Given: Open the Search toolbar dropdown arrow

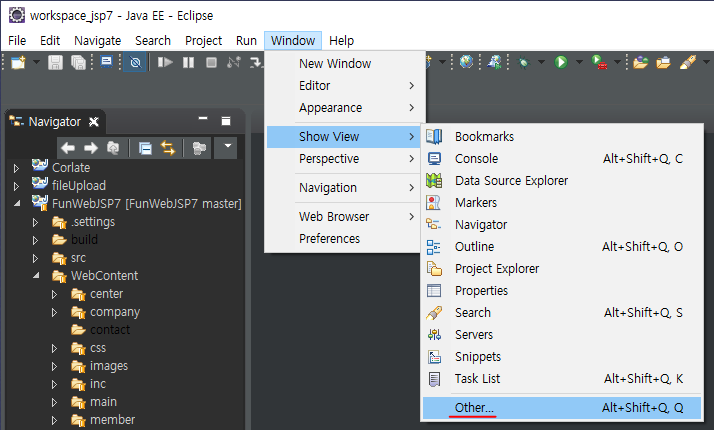Looking at the screenshot, I should pyautogui.click(x=706, y=61).
